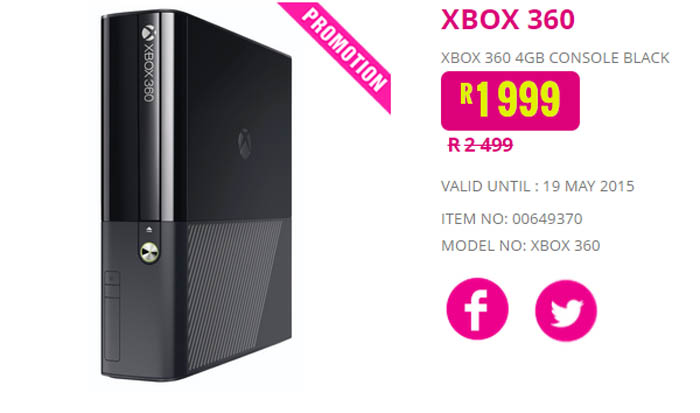Click the valid until 19 May 2015 text
Screen dimensions: 700x413
click(x=538, y=186)
